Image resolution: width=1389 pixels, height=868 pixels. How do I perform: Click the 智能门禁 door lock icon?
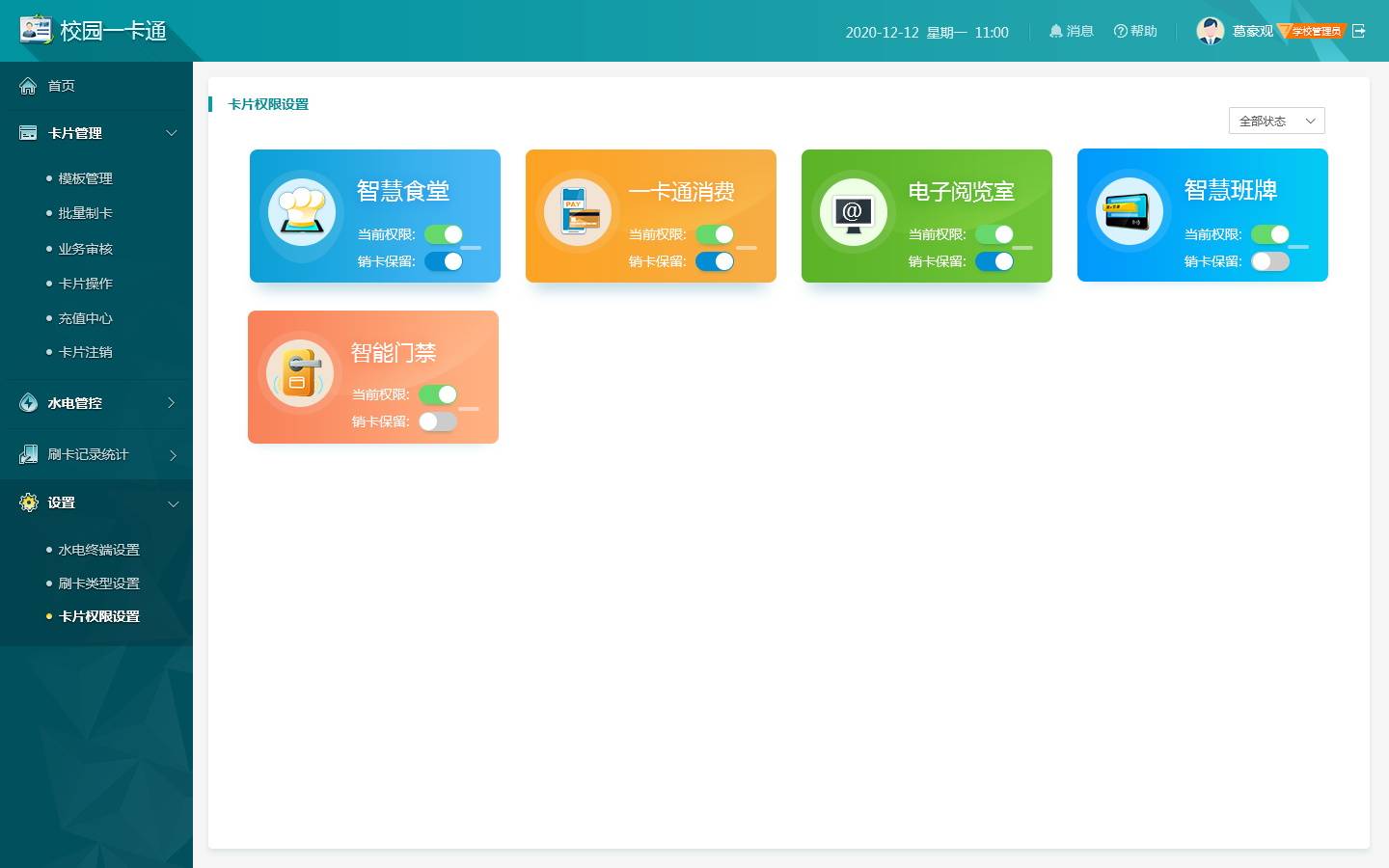click(300, 372)
